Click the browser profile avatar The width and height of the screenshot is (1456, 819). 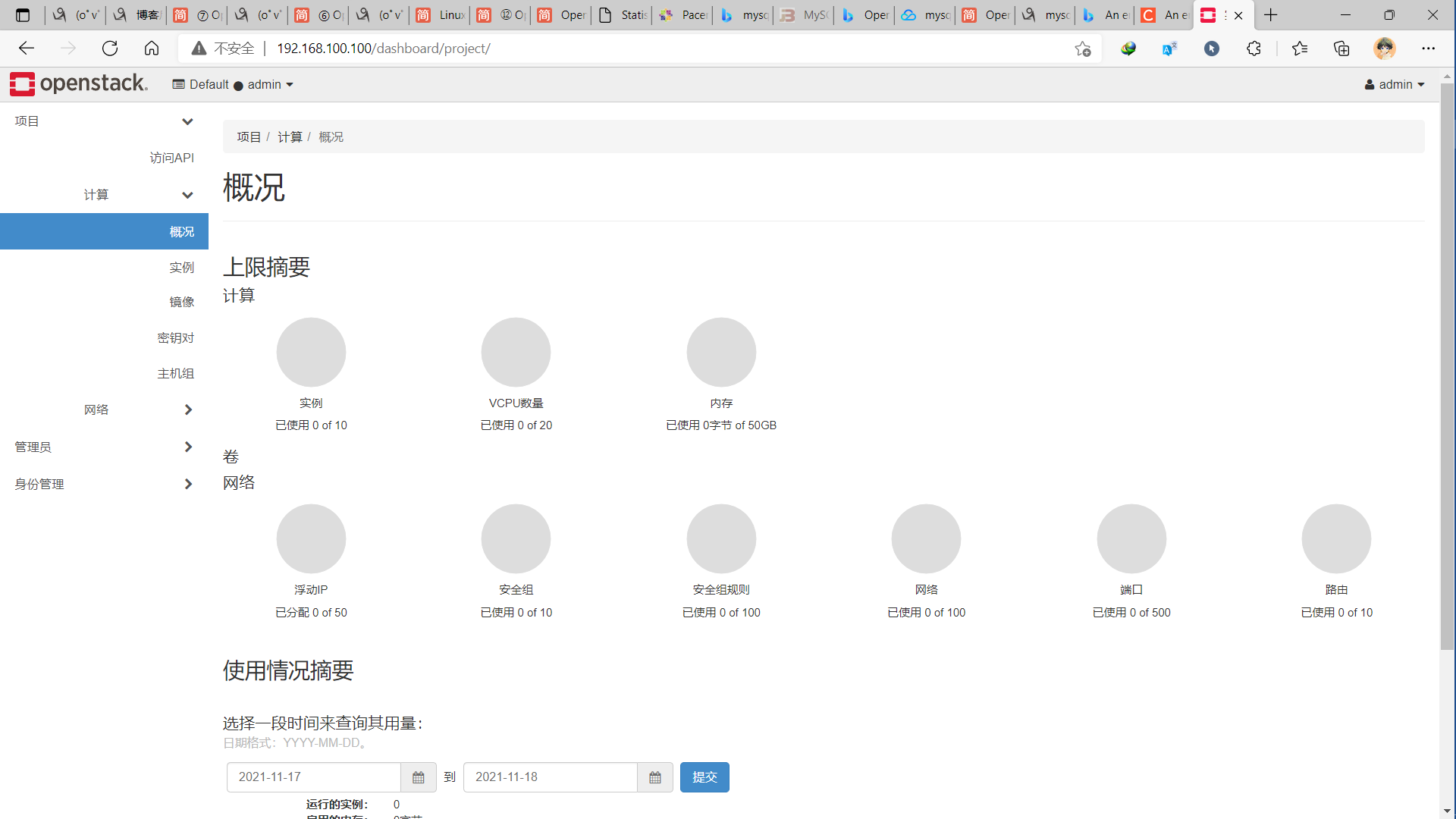(1384, 49)
